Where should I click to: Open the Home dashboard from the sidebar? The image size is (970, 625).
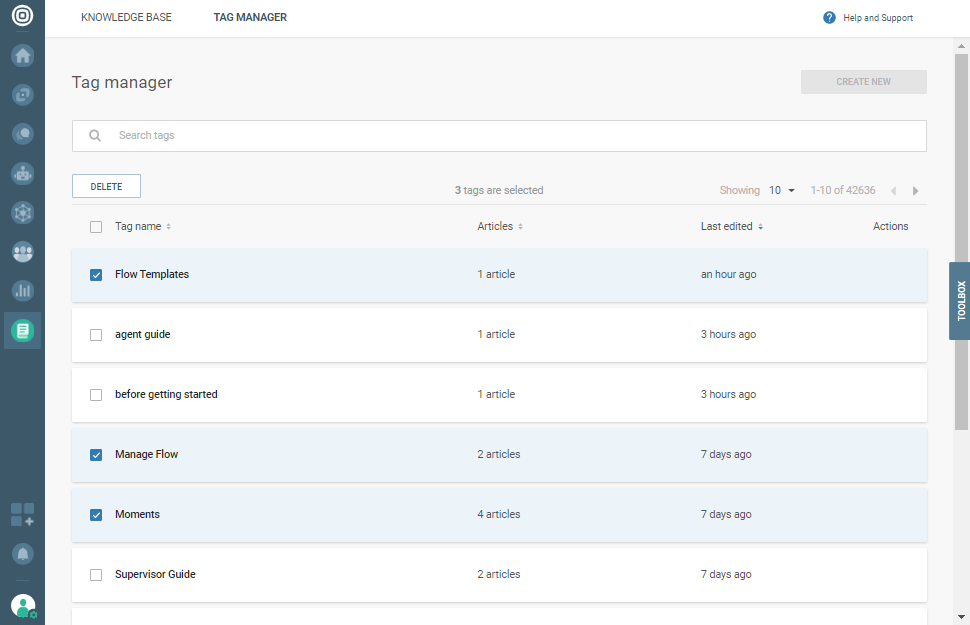tap(22, 55)
